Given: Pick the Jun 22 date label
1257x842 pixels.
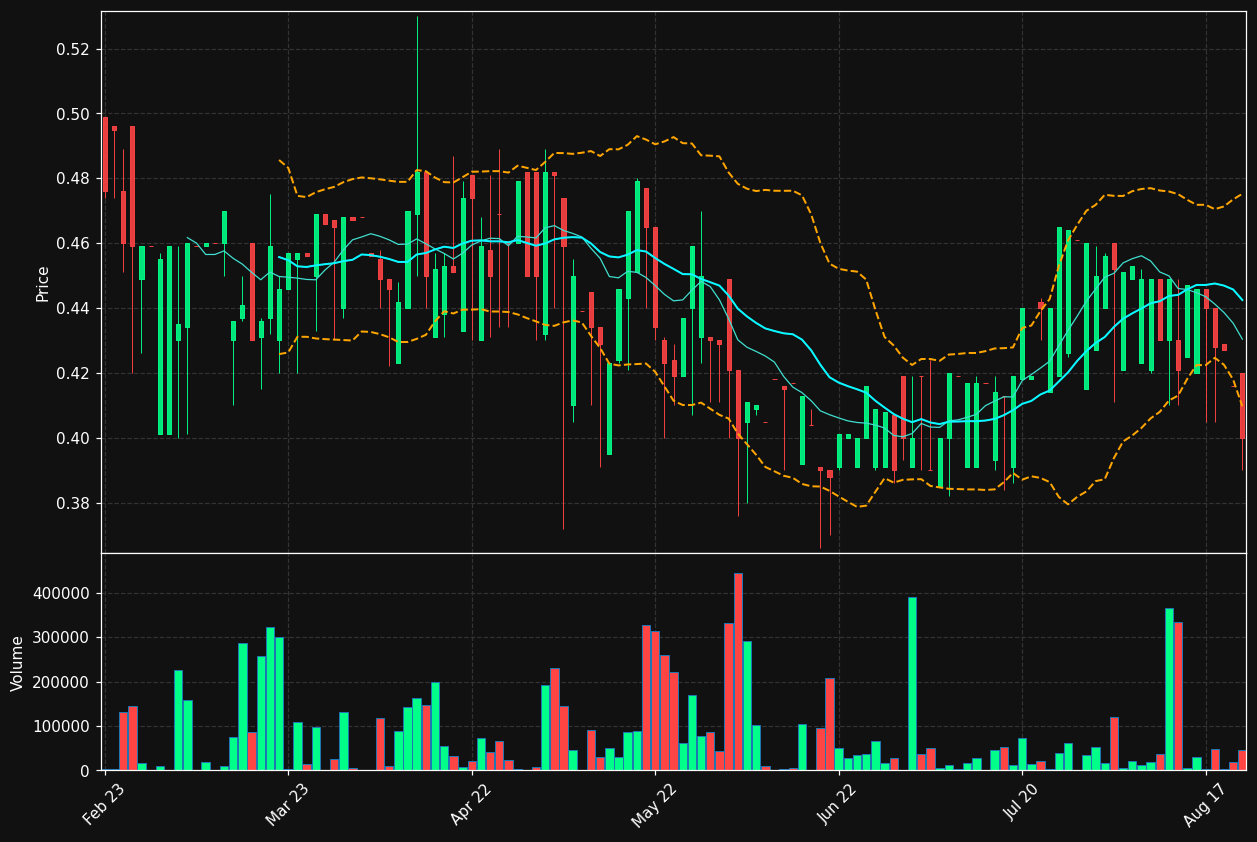Looking at the screenshot, I should click(x=838, y=803).
